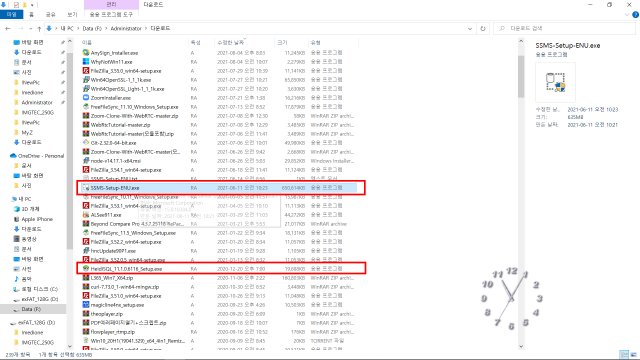Click the Back navigation arrow

8,29
